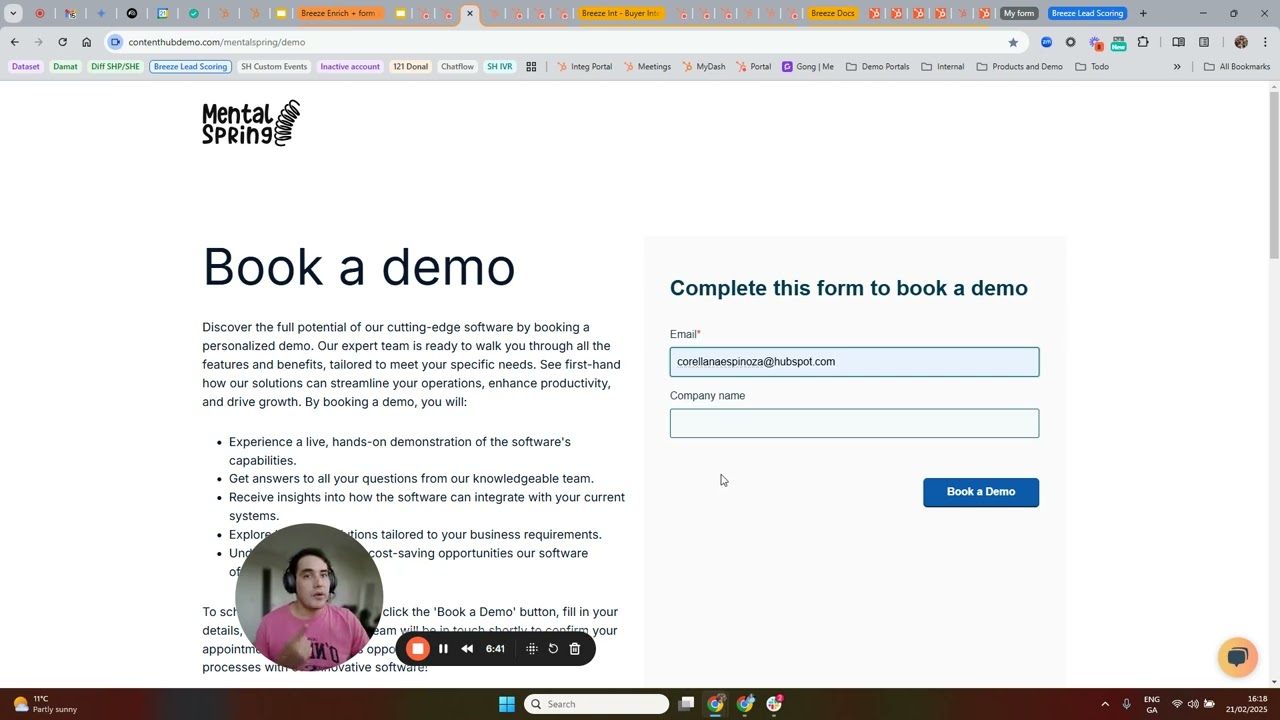This screenshot has width=1280, height=720.
Task: Click the system tray microphone icon
Action: coord(1127,704)
